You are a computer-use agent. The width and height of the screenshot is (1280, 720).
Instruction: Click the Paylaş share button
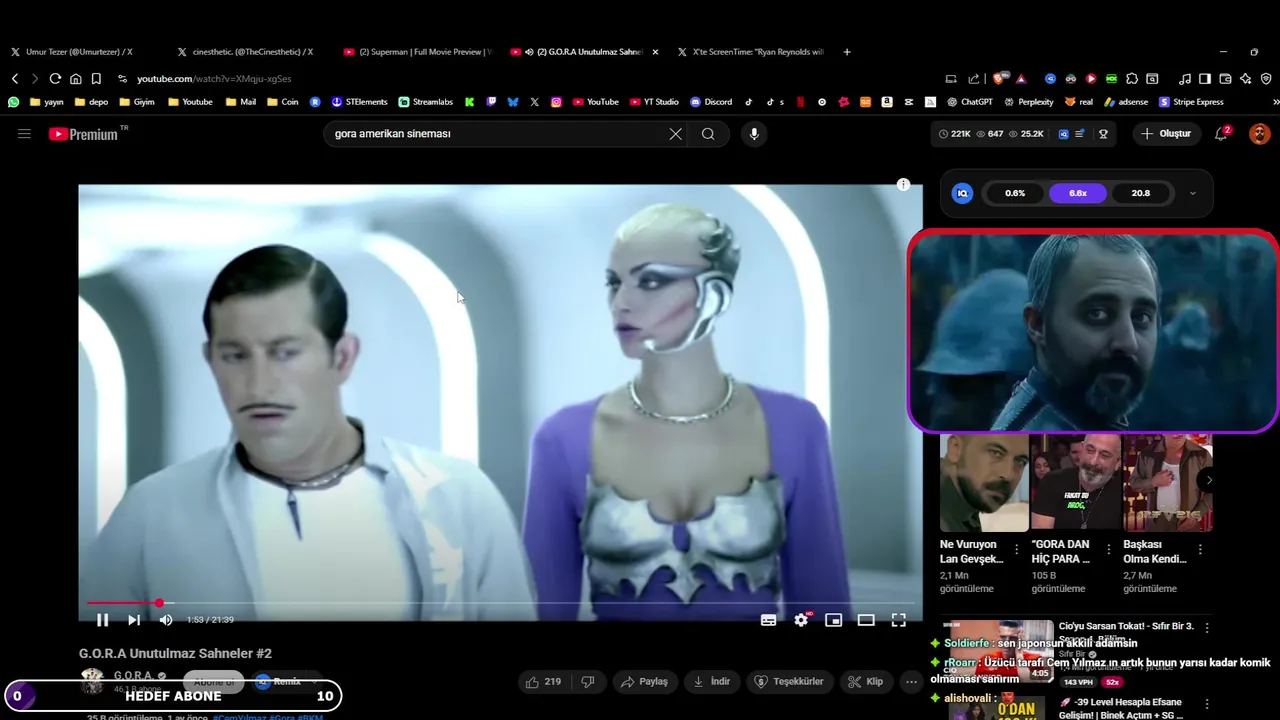[x=643, y=681]
